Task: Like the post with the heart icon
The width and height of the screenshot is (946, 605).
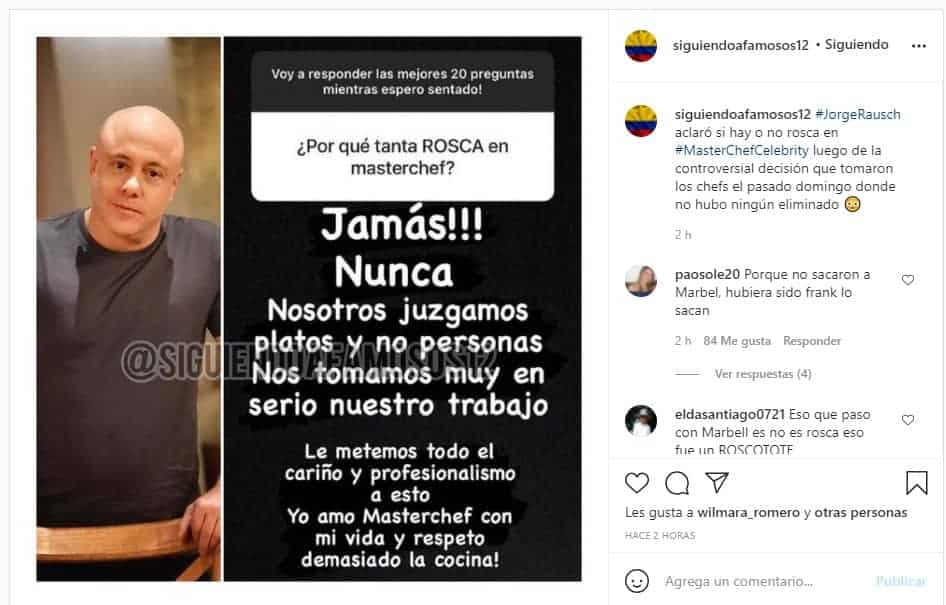Action: [x=636, y=483]
